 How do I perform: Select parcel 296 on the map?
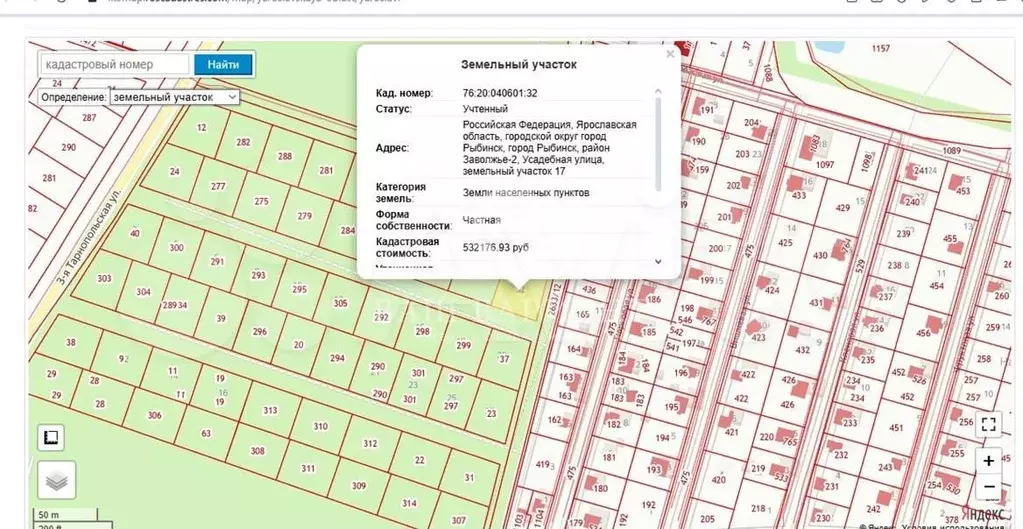pyautogui.click(x=260, y=331)
